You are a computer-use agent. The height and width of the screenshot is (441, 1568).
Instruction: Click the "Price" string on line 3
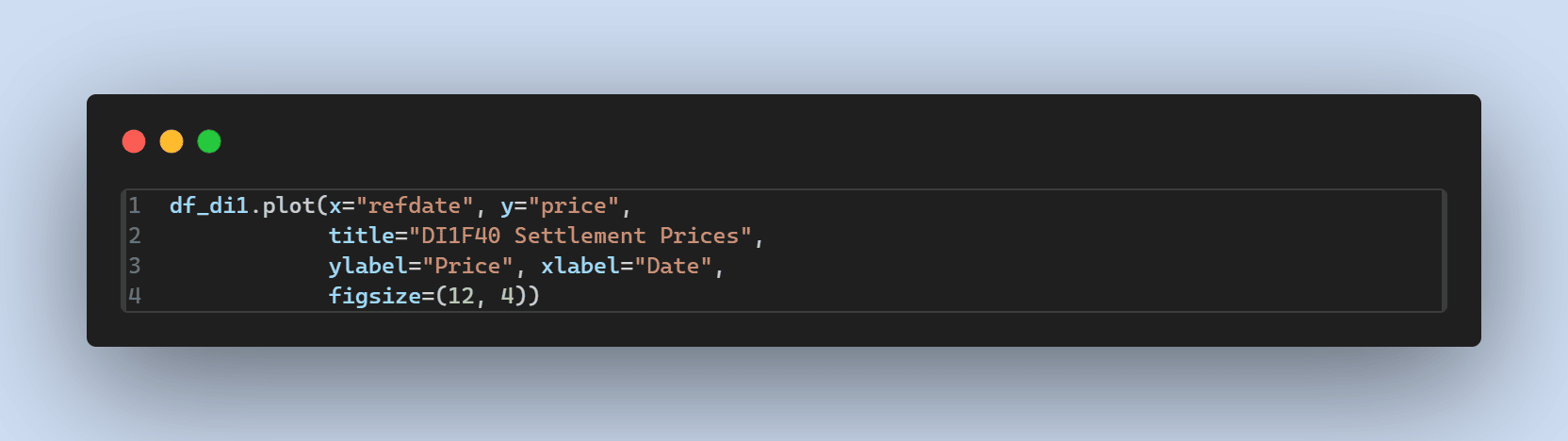click(466, 266)
